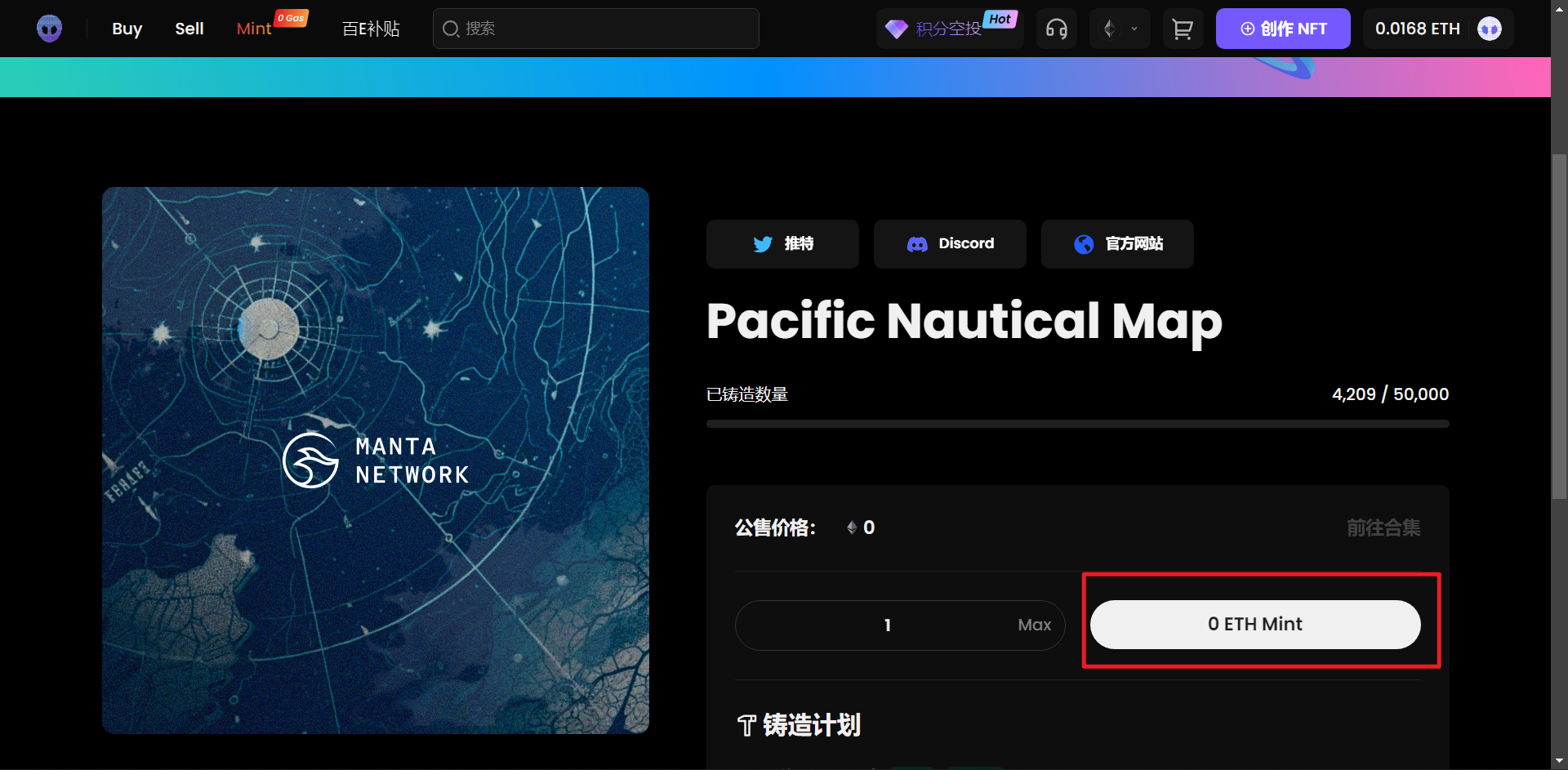The width and height of the screenshot is (1568, 770).
Task: Go to 前往合集 collection link
Action: pyautogui.click(x=1383, y=528)
